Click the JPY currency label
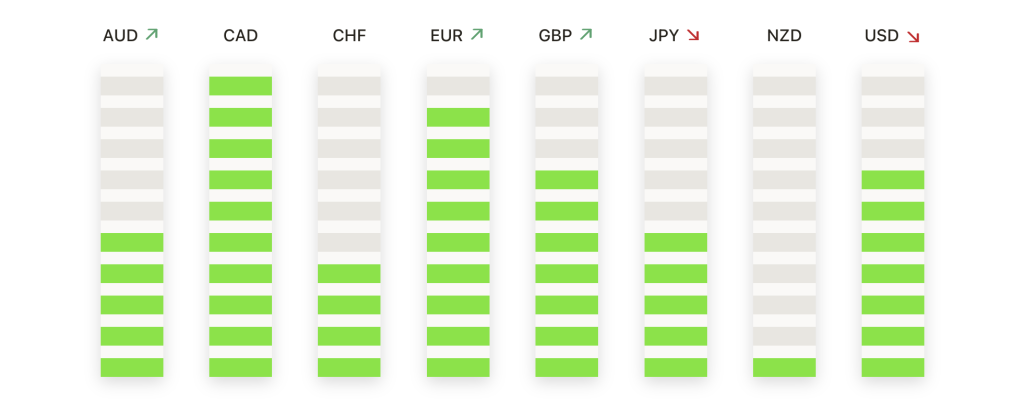 coord(664,36)
